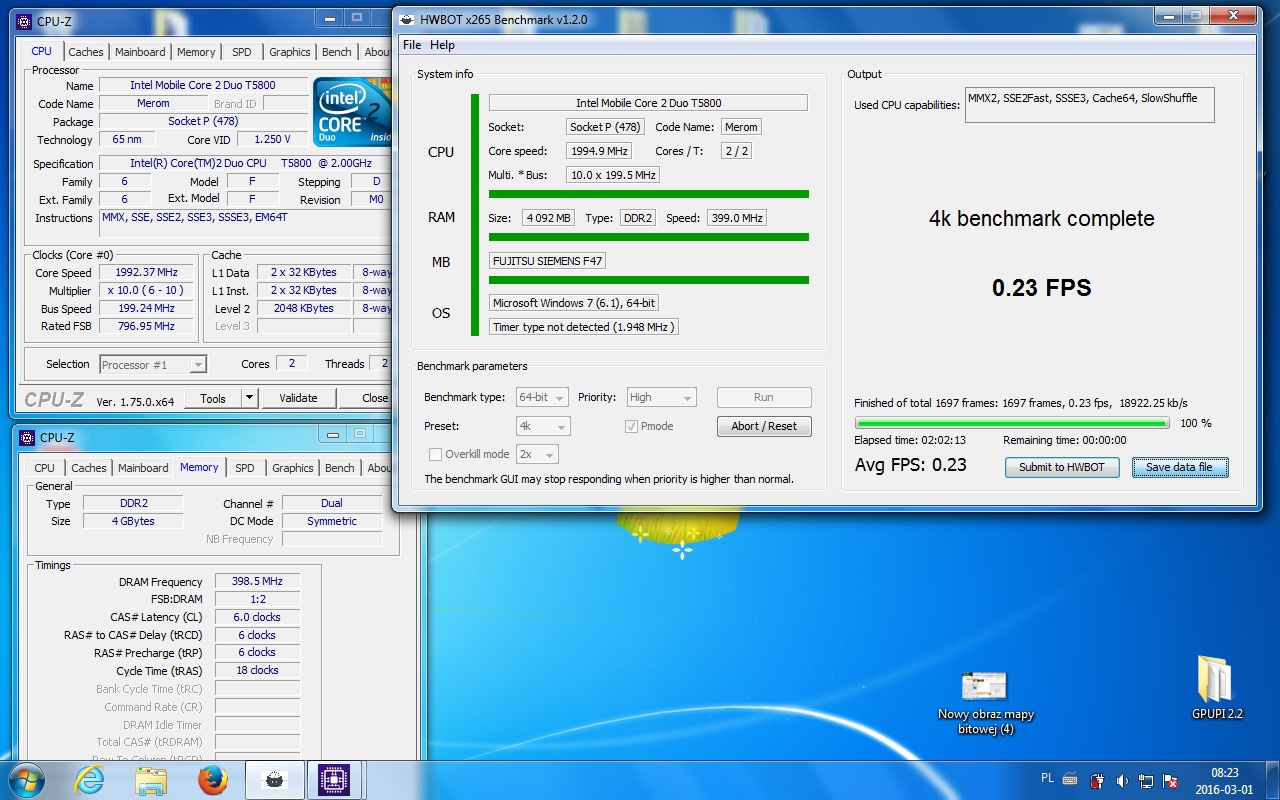Open the Help menu in HWBOT x265
Viewport: 1280px width, 800px height.
click(442, 45)
